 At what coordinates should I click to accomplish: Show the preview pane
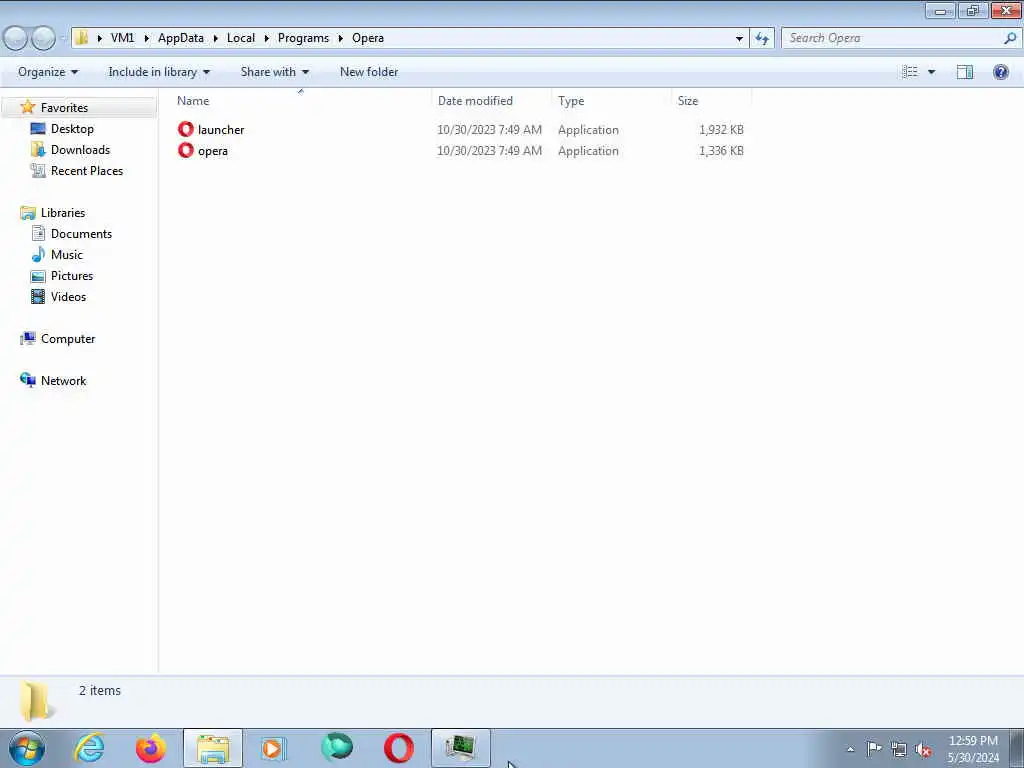[x=965, y=72]
